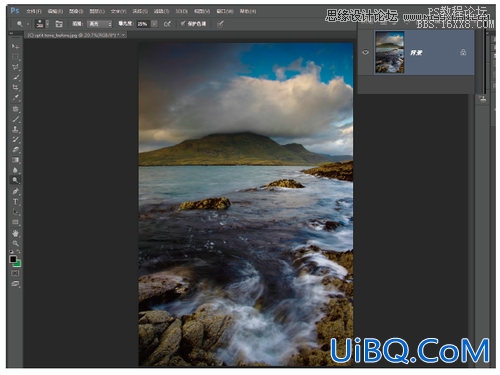Open the 图层(L) menu
The width and height of the screenshot is (500, 375).
tap(97, 11)
